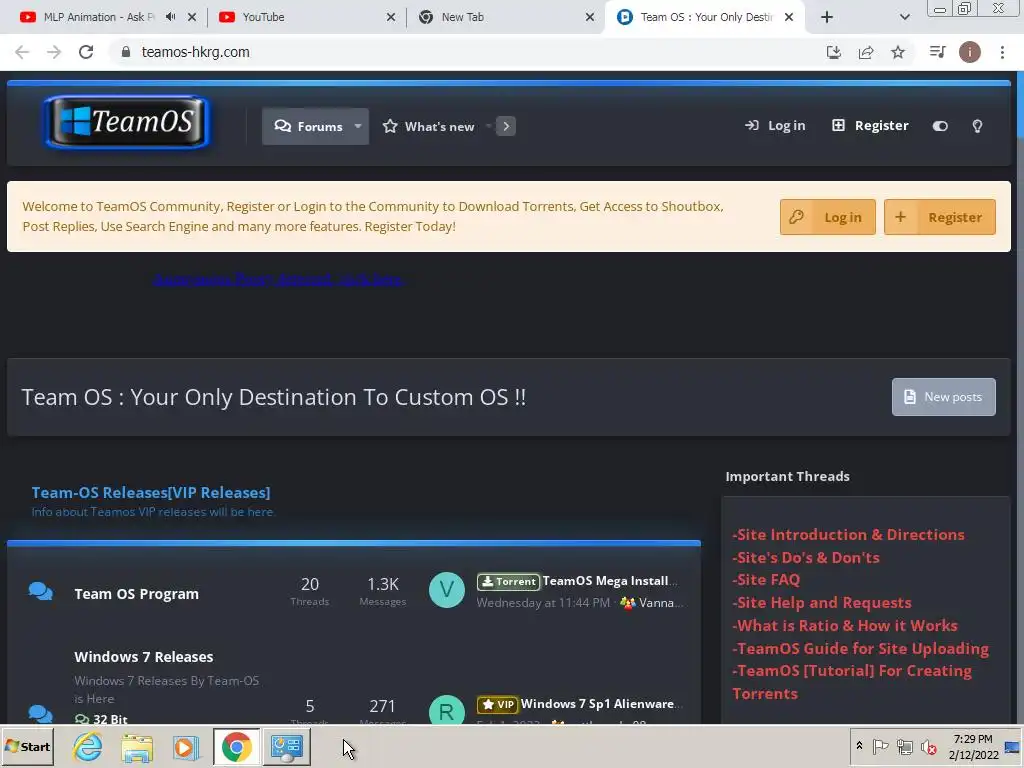Click the muted volume tray icon
This screenshot has width=1024, height=768.
click(x=928, y=746)
